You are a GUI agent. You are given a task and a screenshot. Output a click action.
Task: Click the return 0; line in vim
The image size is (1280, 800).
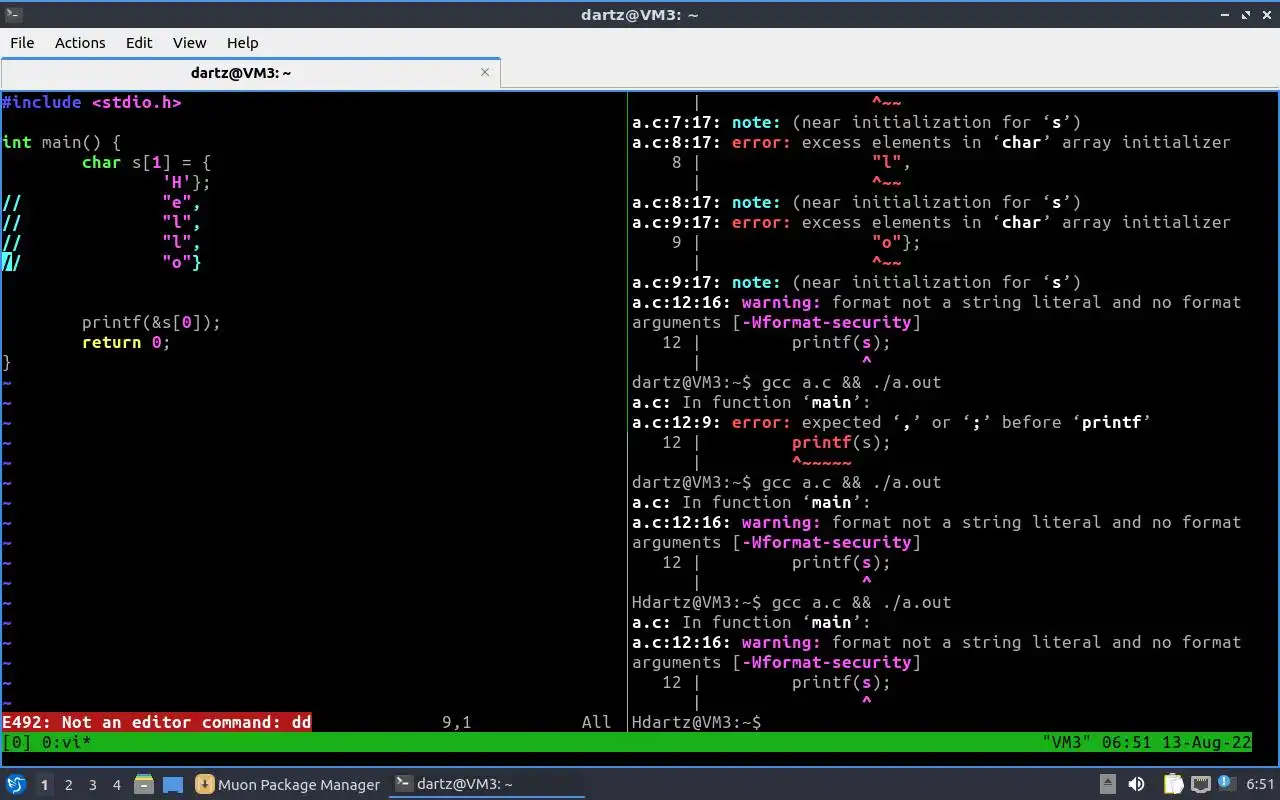pos(126,342)
